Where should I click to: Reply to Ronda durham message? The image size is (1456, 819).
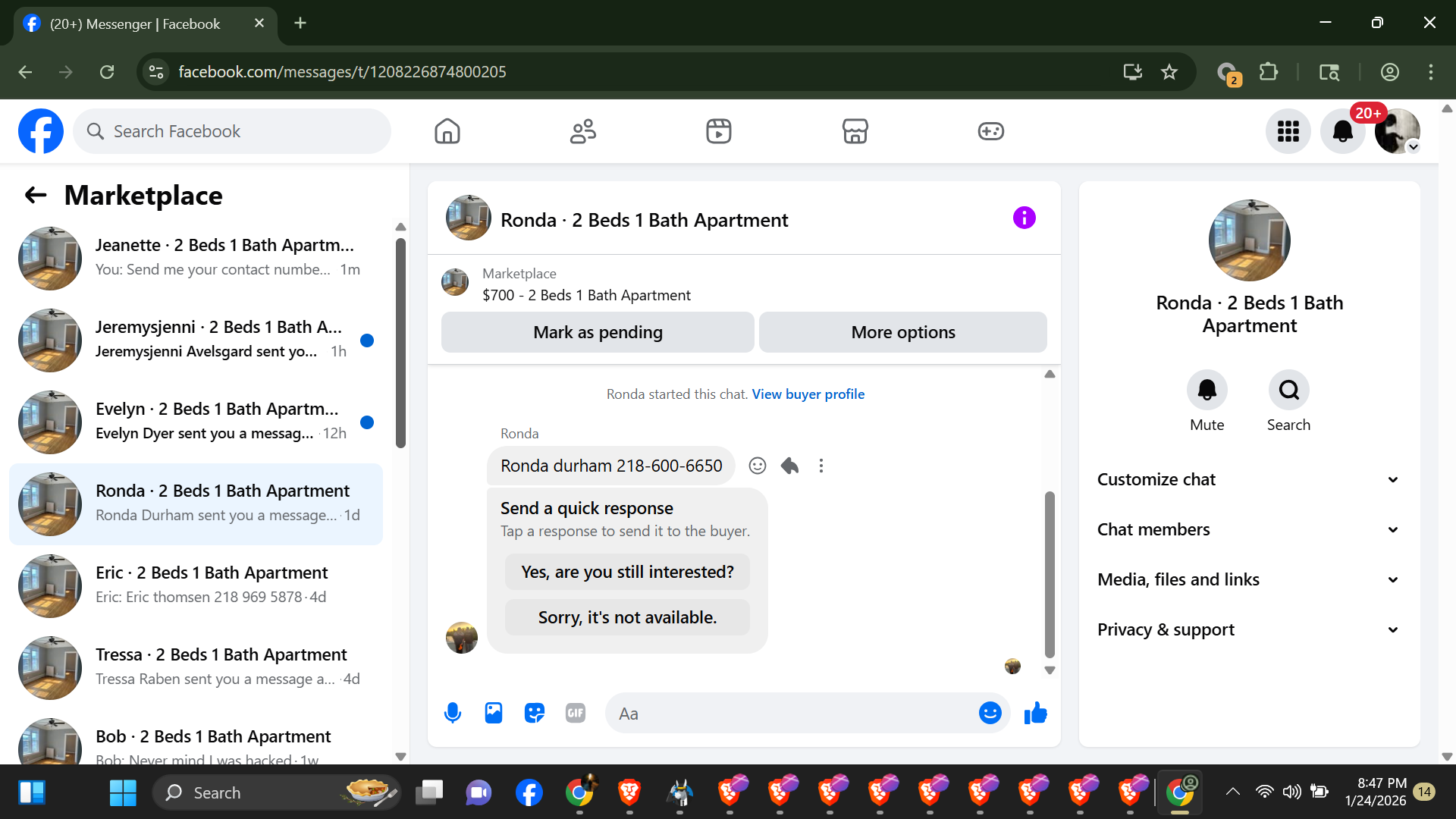pyautogui.click(x=789, y=466)
